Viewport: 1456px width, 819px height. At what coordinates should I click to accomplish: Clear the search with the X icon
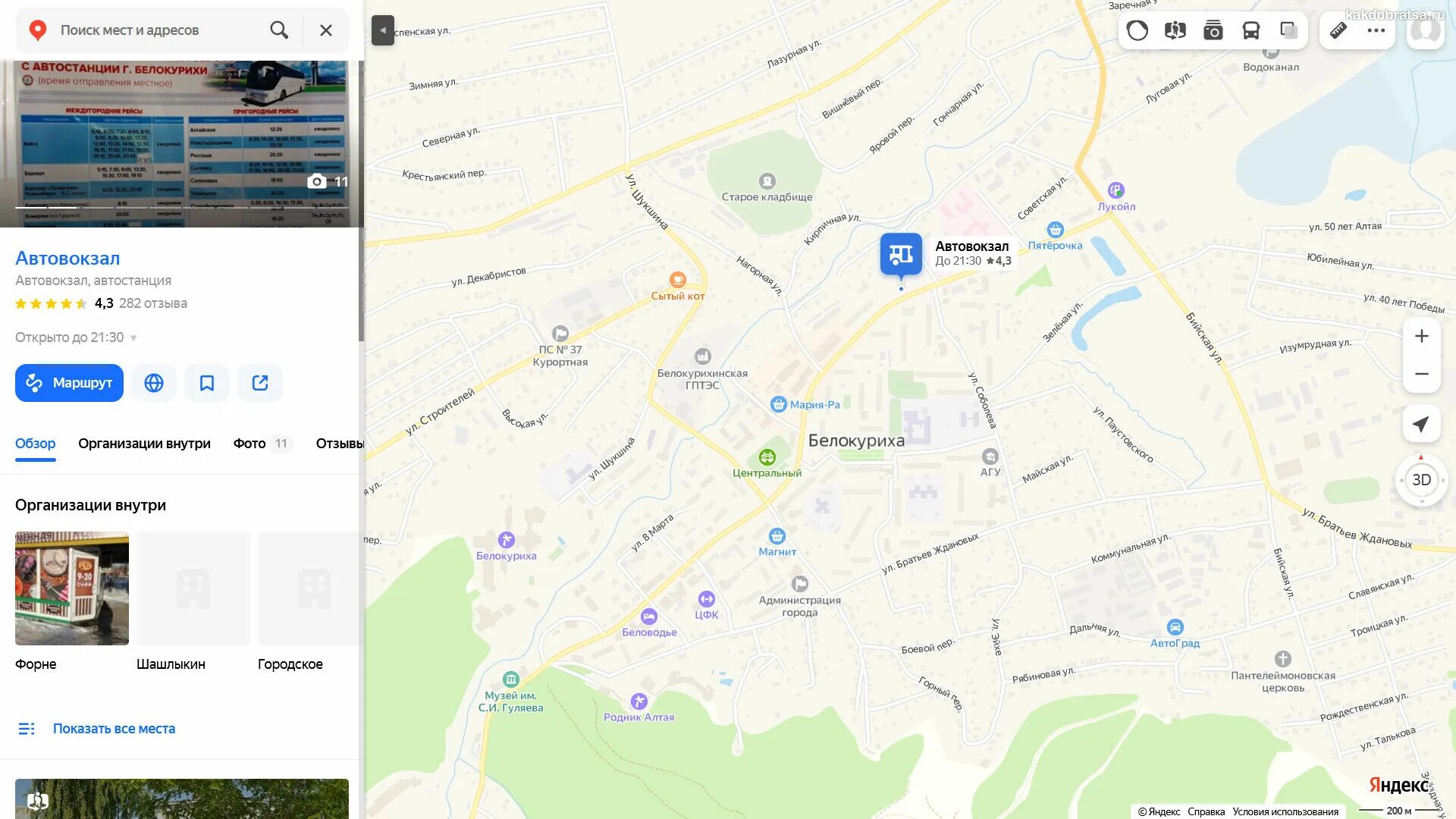(x=326, y=30)
